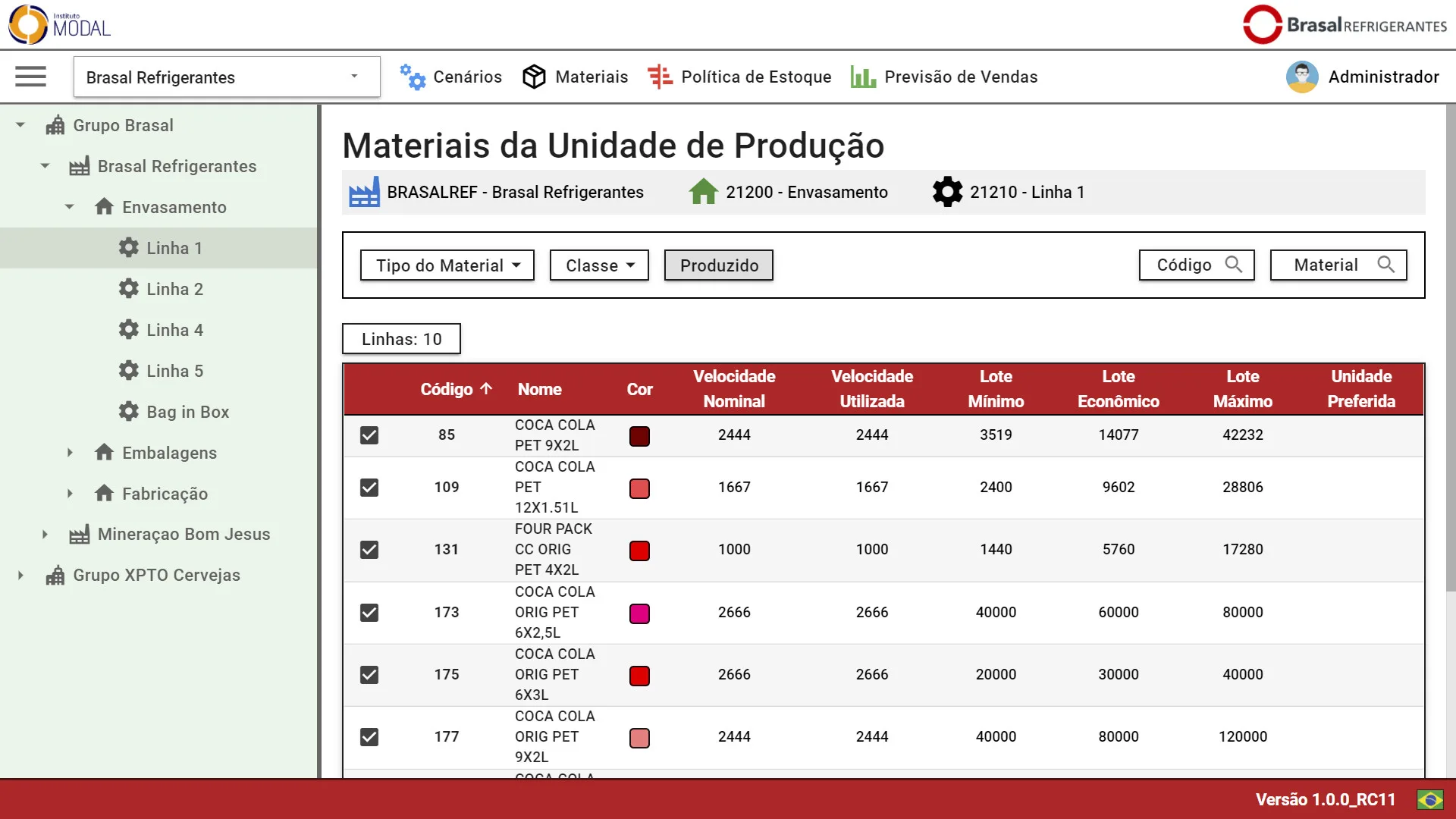Uncheck the checkbox for code 85
Screen dimensions: 1456x819
tap(369, 435)
